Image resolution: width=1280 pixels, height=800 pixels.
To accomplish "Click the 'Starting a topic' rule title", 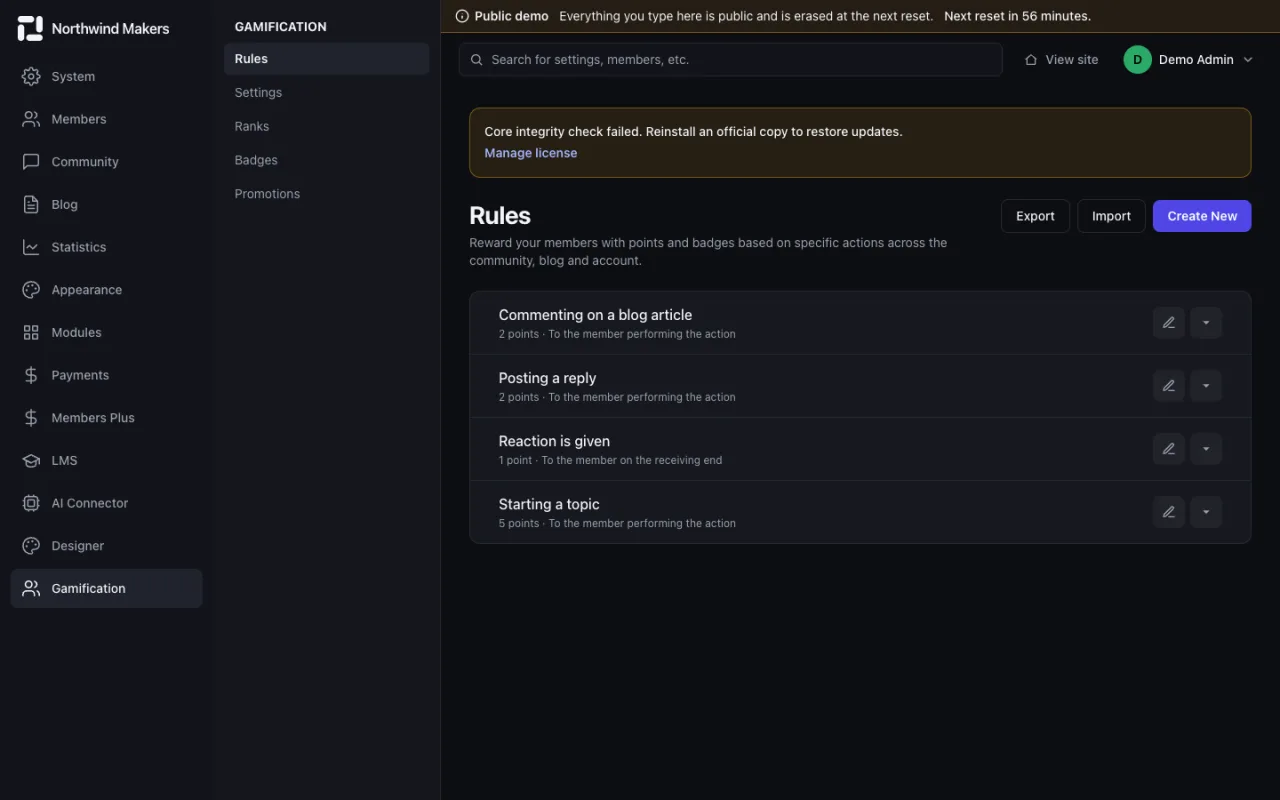I will pos(549,504).
